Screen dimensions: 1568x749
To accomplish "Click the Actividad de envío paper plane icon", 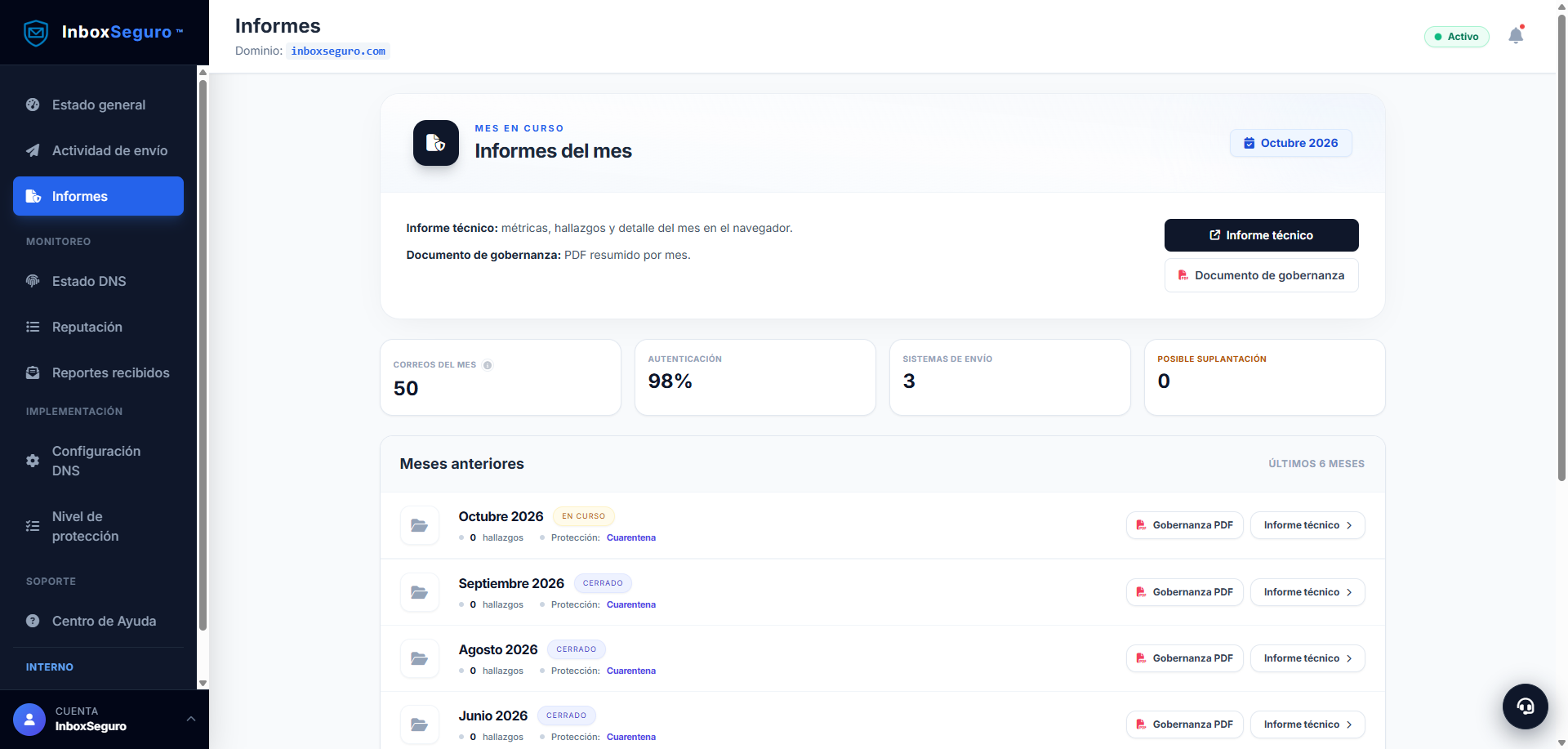I will point(33,150).
